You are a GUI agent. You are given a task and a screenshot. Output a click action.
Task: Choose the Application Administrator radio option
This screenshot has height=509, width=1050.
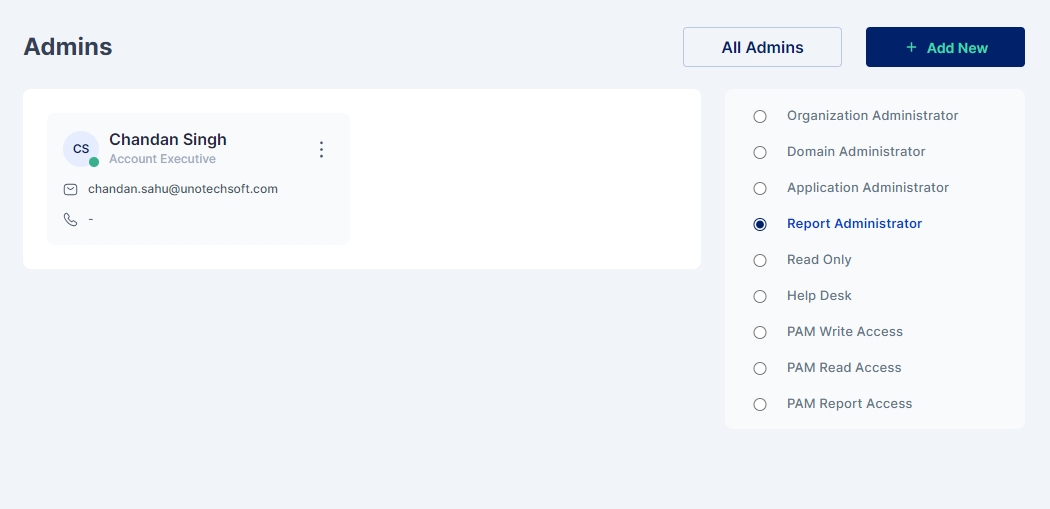760,188
